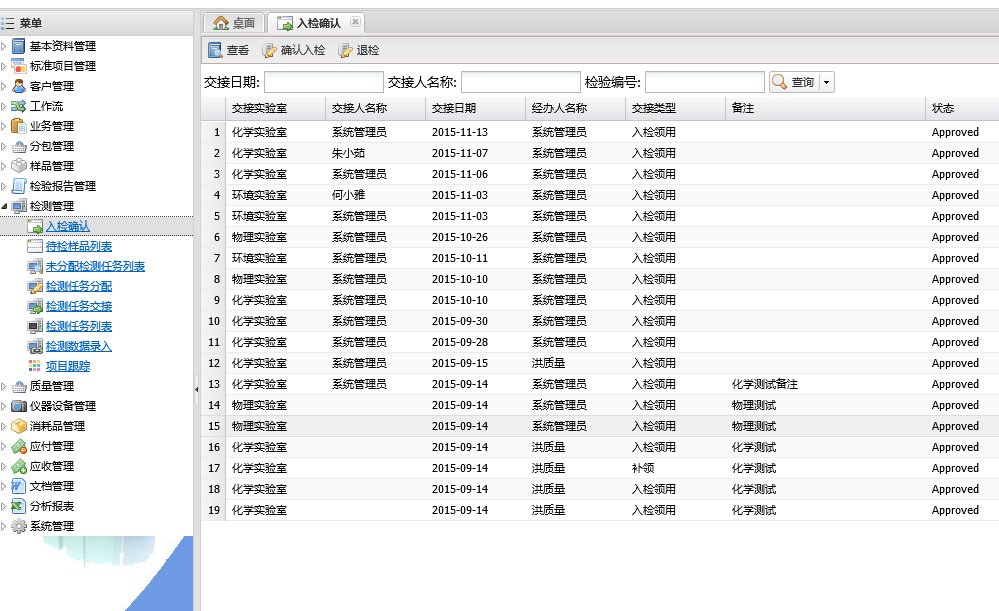Expand the 质量管理 tree node
Viewport: 999px width, 611px height.
click(x=4, y=386)
